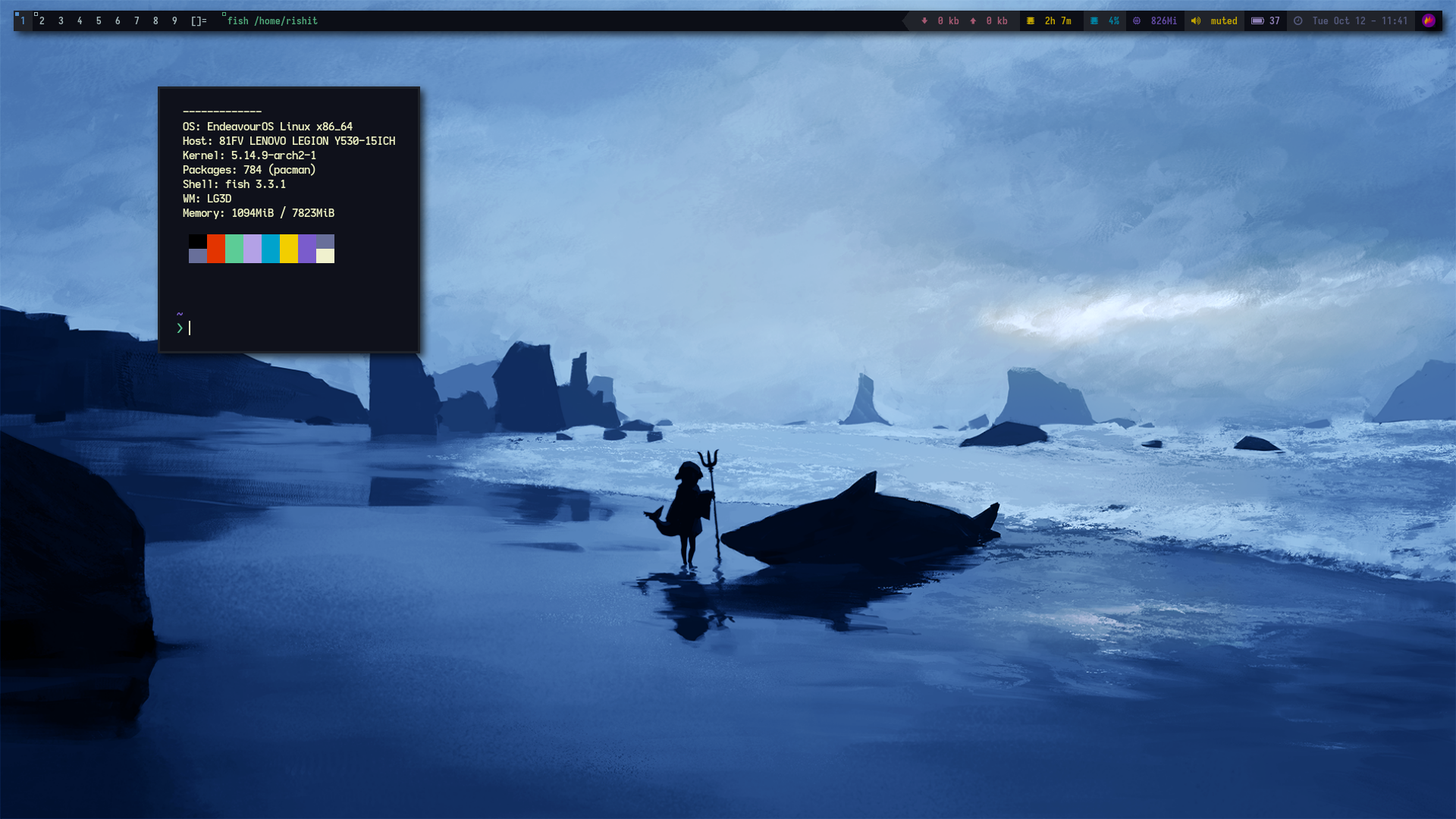Click the red color block in terminal
This screenshot has width=1456, height=819.
pos(216,249)
